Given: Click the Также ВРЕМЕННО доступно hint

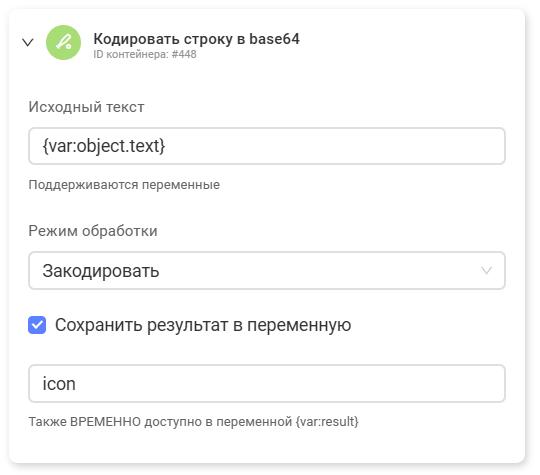Looking at the screenshot, I should coord(193,421).
